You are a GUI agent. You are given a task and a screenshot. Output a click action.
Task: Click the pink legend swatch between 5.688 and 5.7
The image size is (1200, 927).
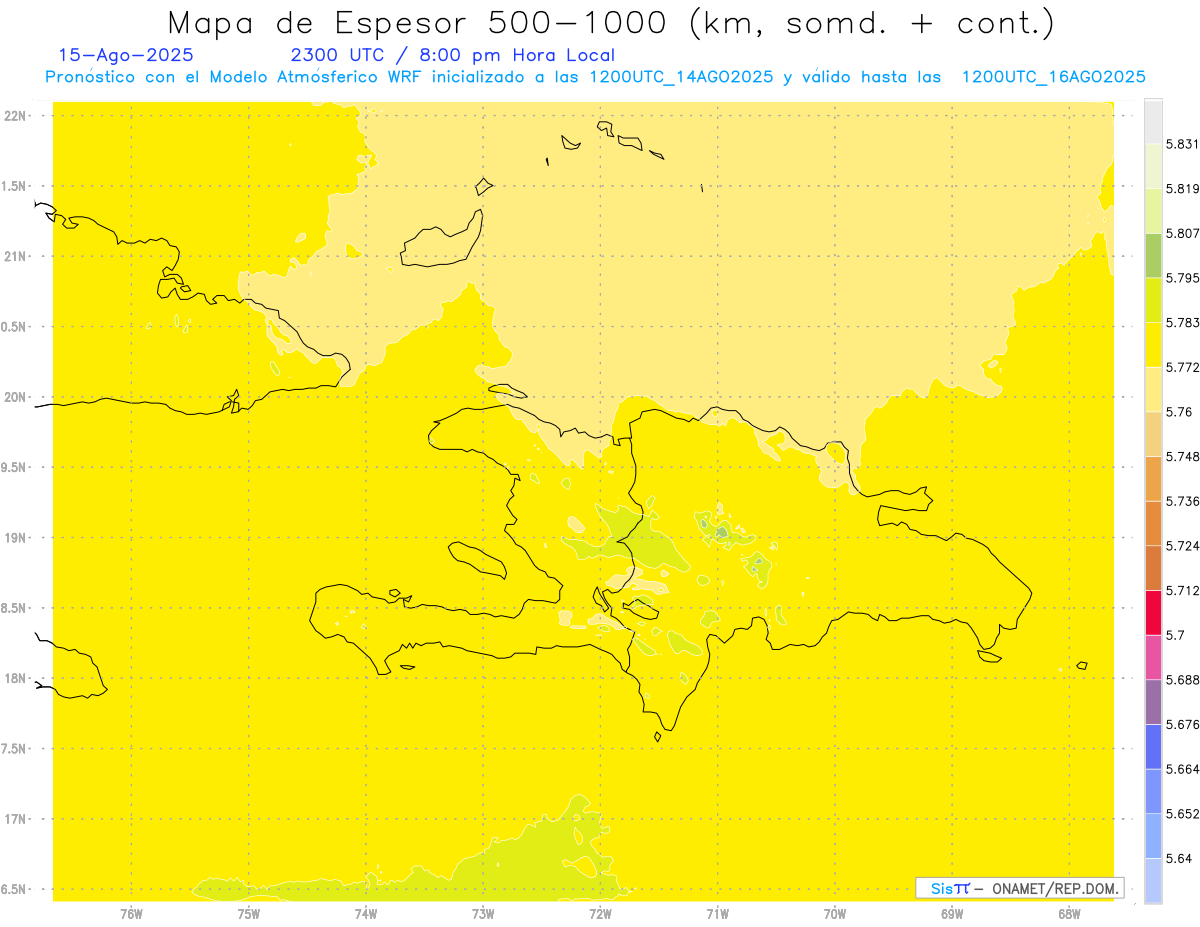(x=1153, y=657)
